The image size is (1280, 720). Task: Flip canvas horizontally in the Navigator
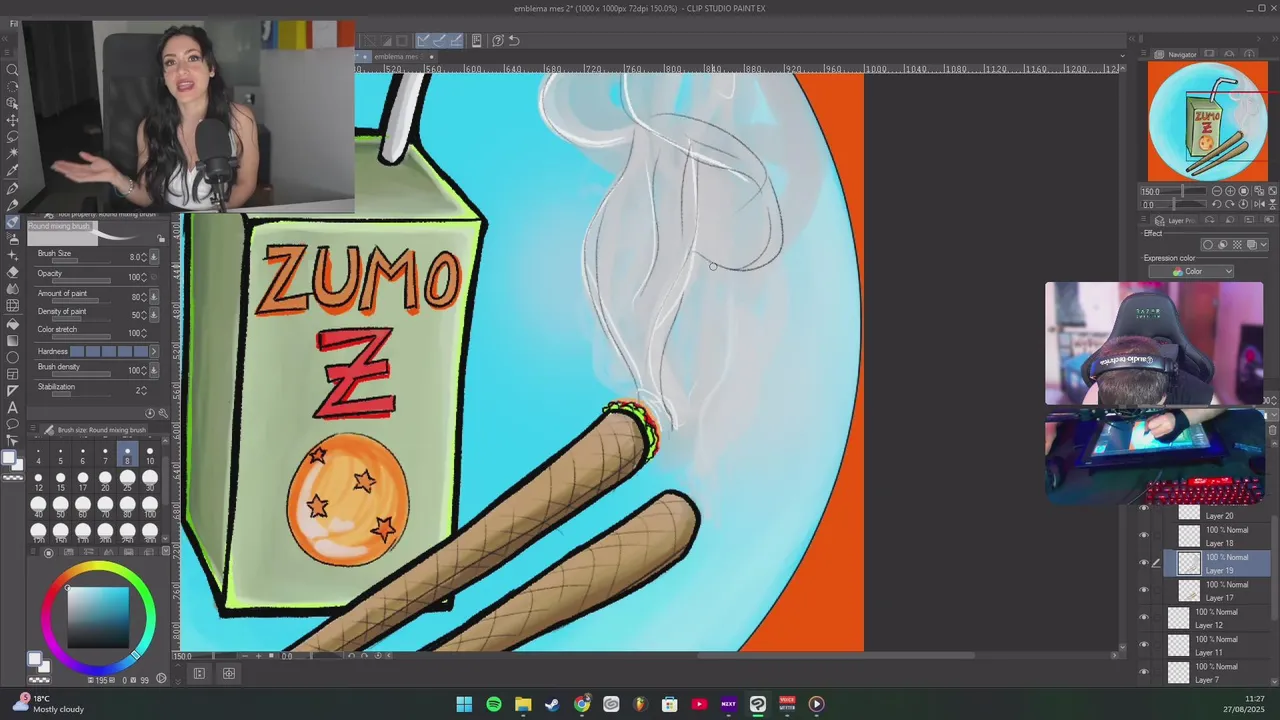pos(1258,204)
